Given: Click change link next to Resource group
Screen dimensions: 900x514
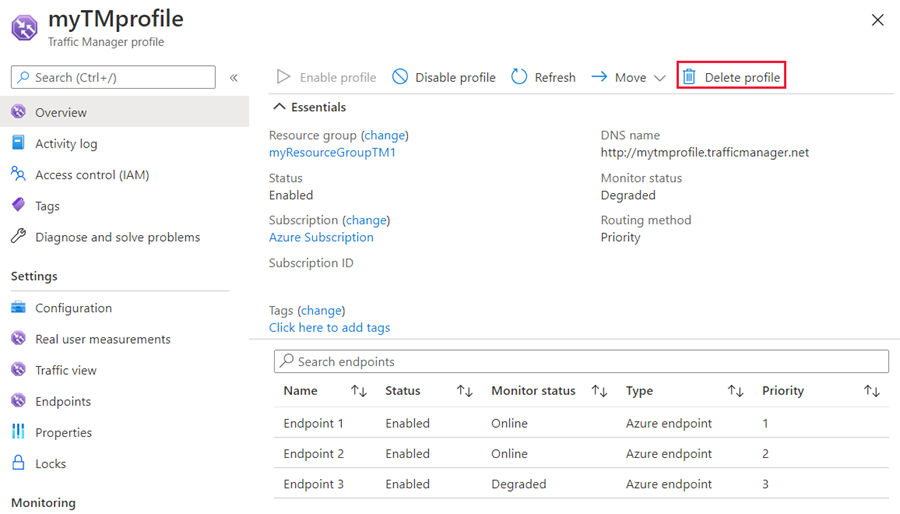Looking at the screenshot, I should [385, 135].
